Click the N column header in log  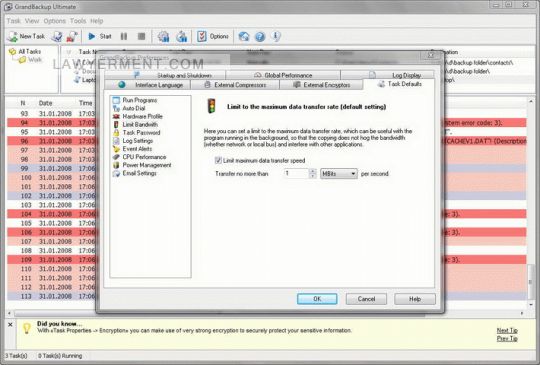point(23,103)
